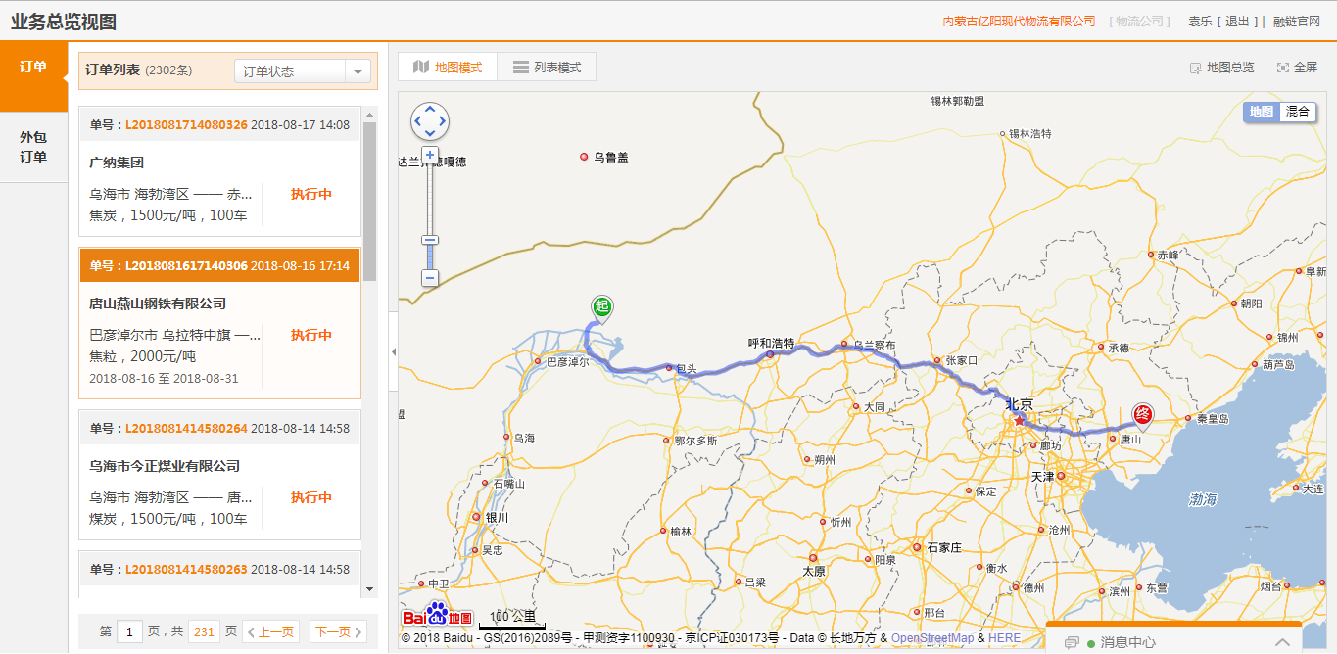The height and width of the screenshot is (654, 1337).
Task: Open order number L2018081414580264
Action: point(186,429)
